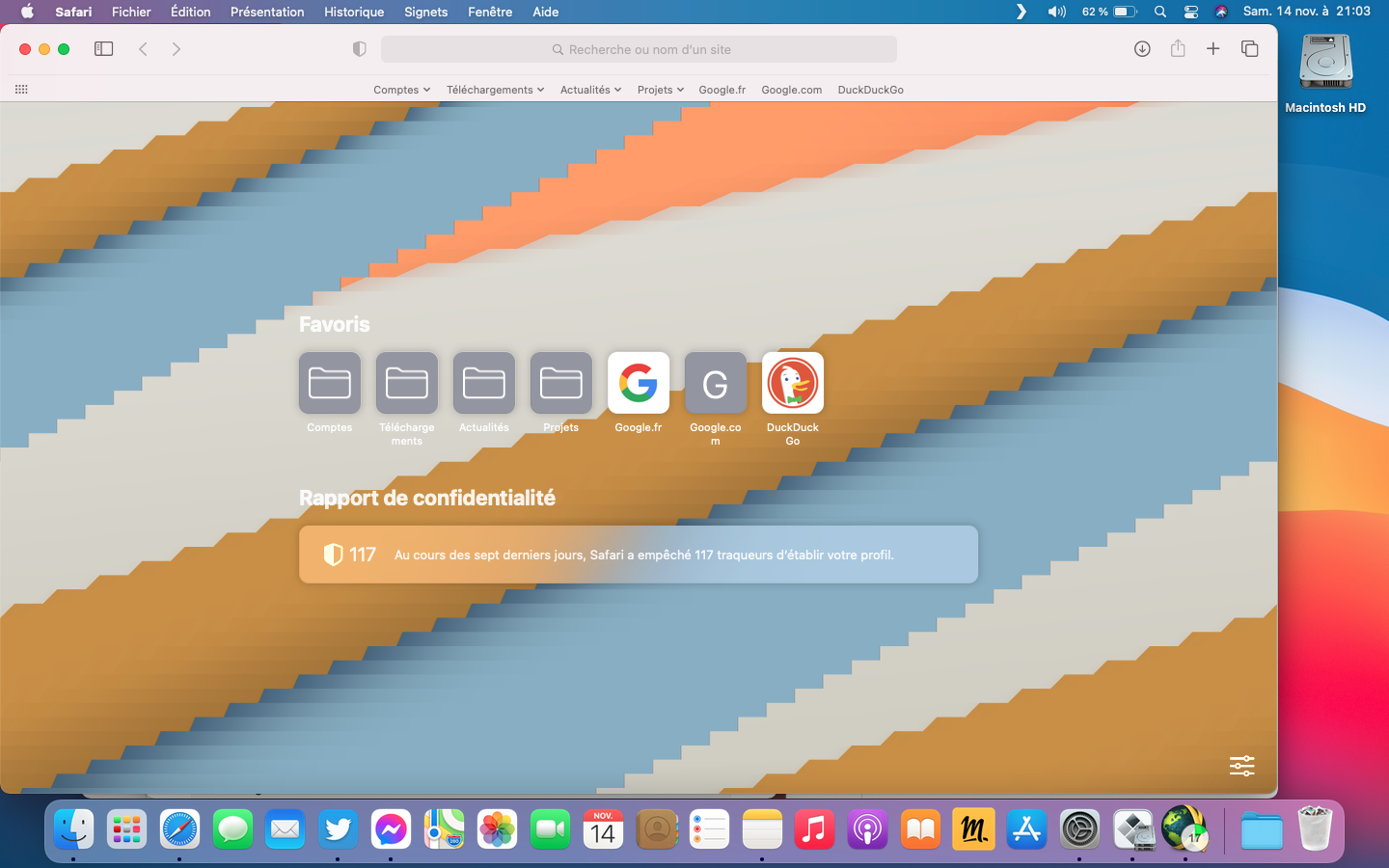1389x868 pixels.
Task: Open the Aide menu
Action: 546,12
